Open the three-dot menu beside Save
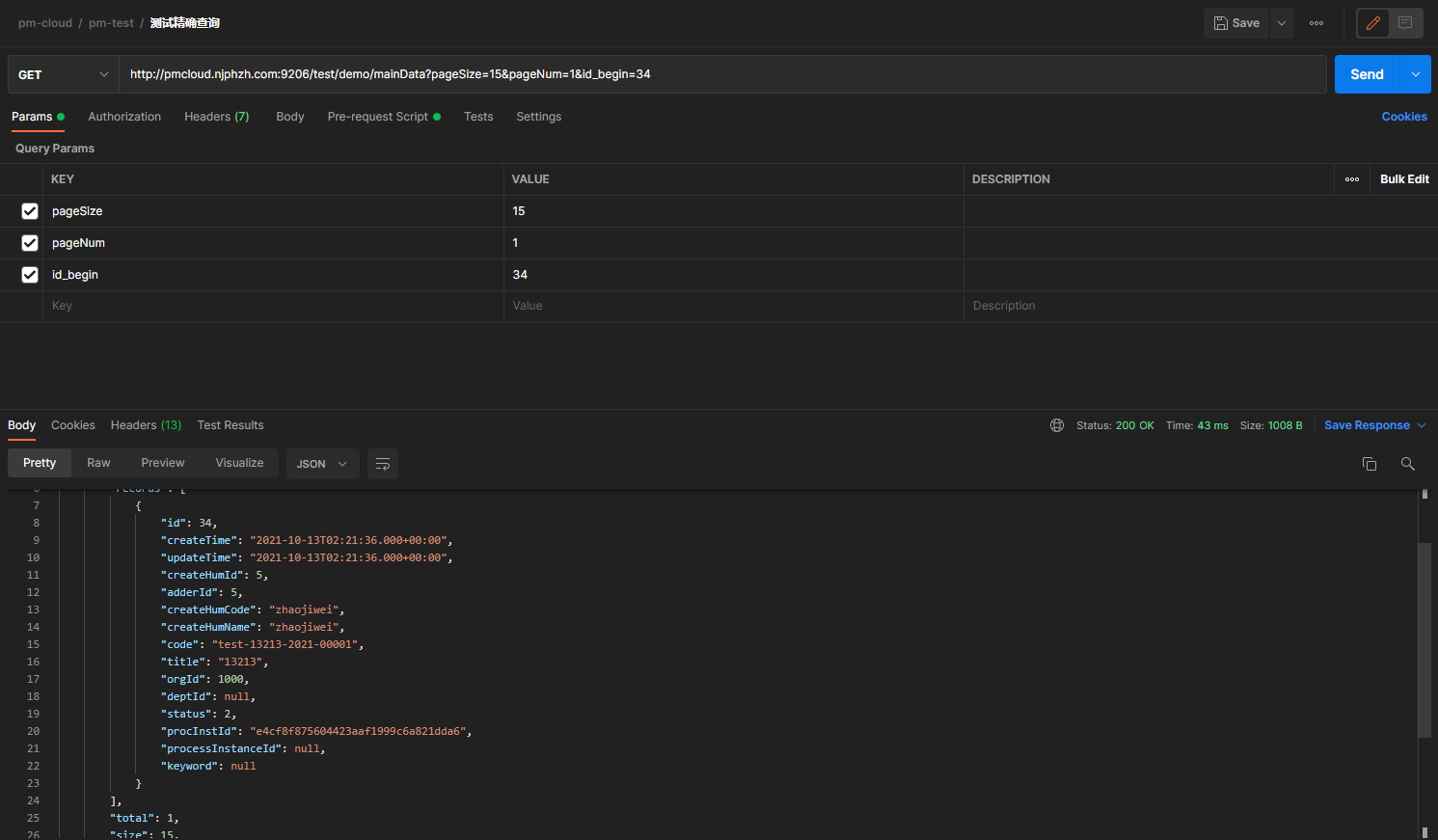This screenshot has width=1438, height=840. coord(1316,23)
